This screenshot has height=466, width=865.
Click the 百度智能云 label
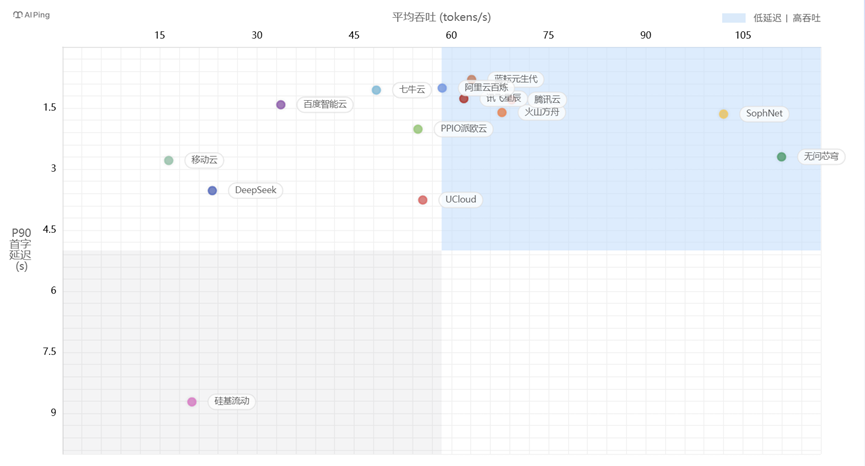pos(325,104)
